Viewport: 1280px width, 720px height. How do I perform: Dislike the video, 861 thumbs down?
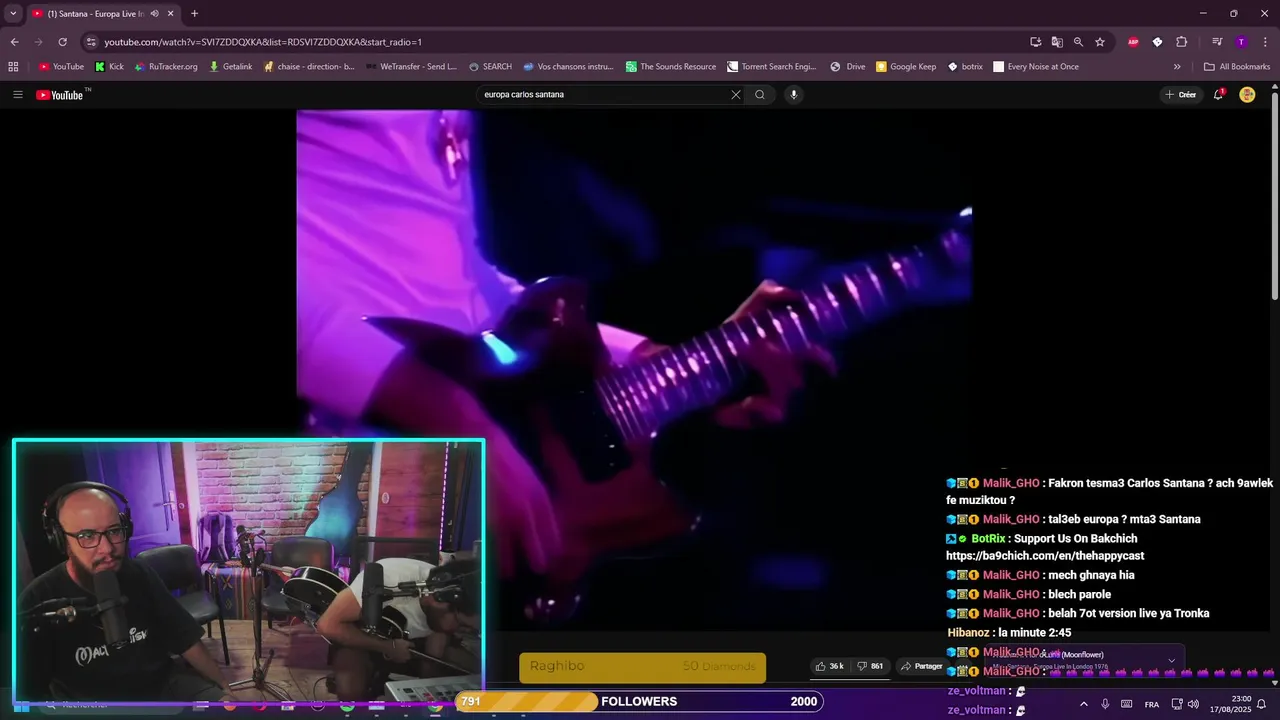click(x=869, y=666)
